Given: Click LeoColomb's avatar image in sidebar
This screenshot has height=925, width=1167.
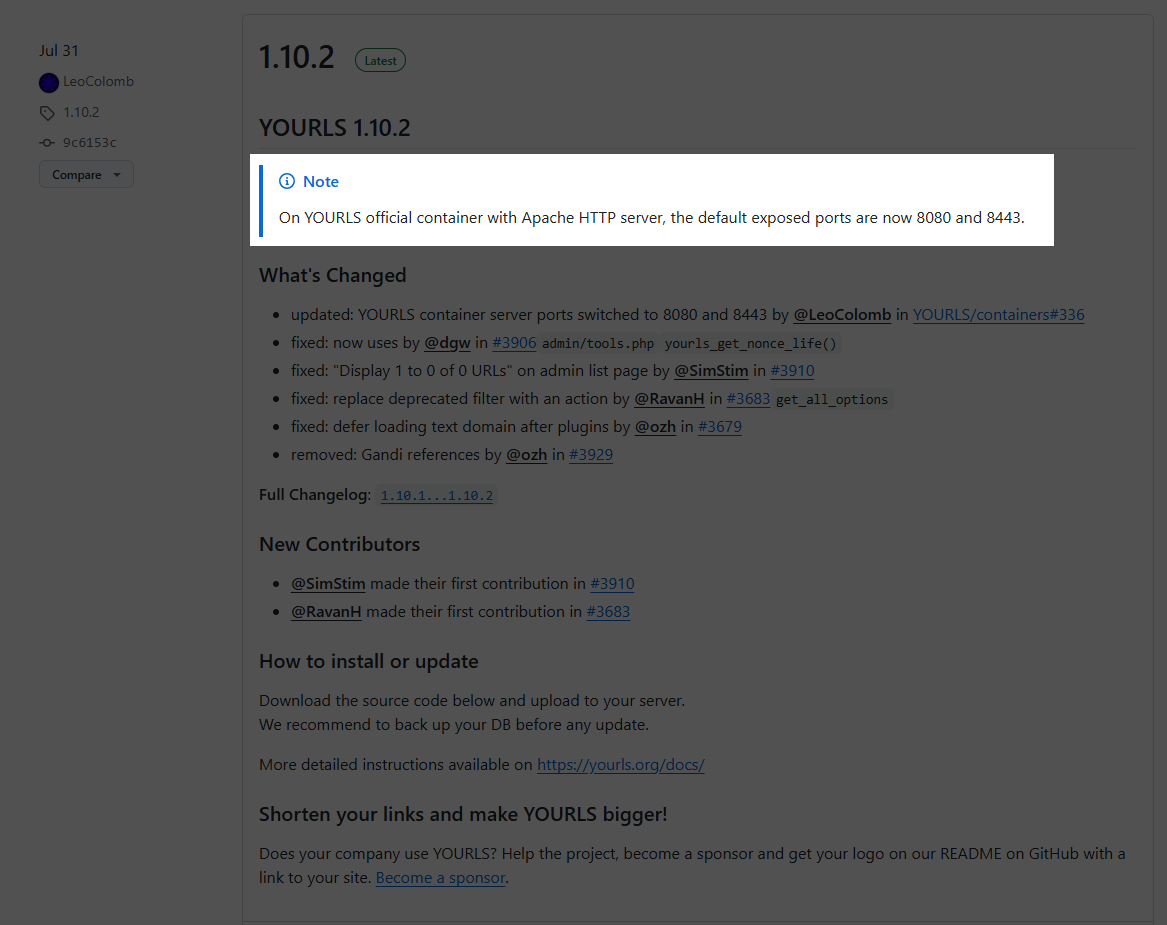Looking at the screenshot, I should tap(48, 83).
